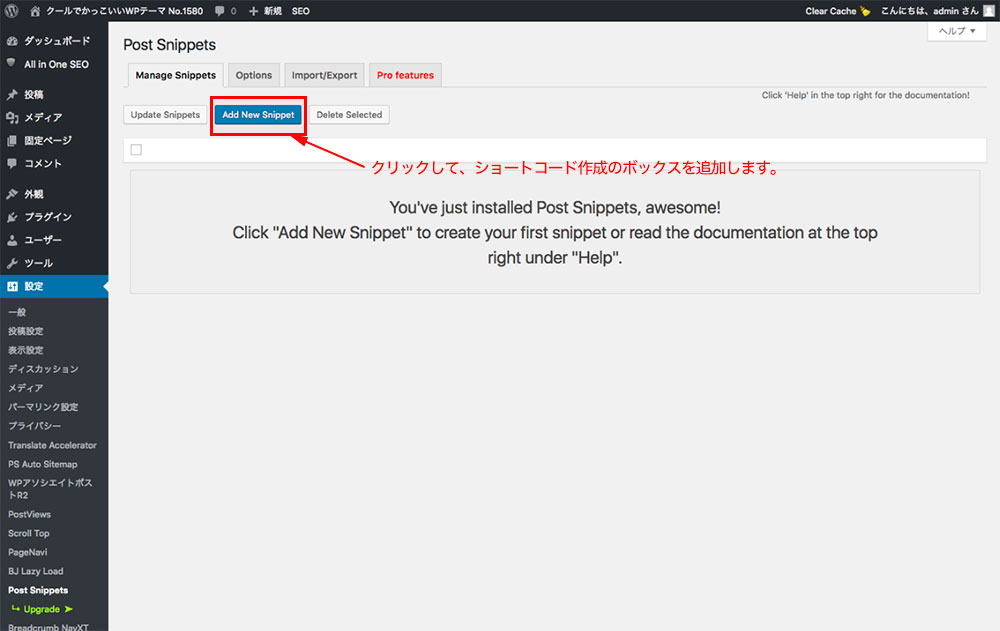Open the Pro features tab
Viewport: 1000px width, 631px height.
click(x=405, y=75)
